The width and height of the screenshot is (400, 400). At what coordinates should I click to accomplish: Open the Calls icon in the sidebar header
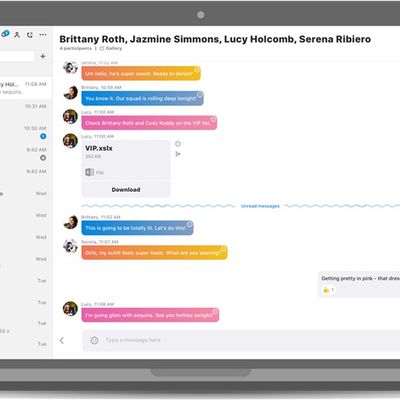(30, 35)
